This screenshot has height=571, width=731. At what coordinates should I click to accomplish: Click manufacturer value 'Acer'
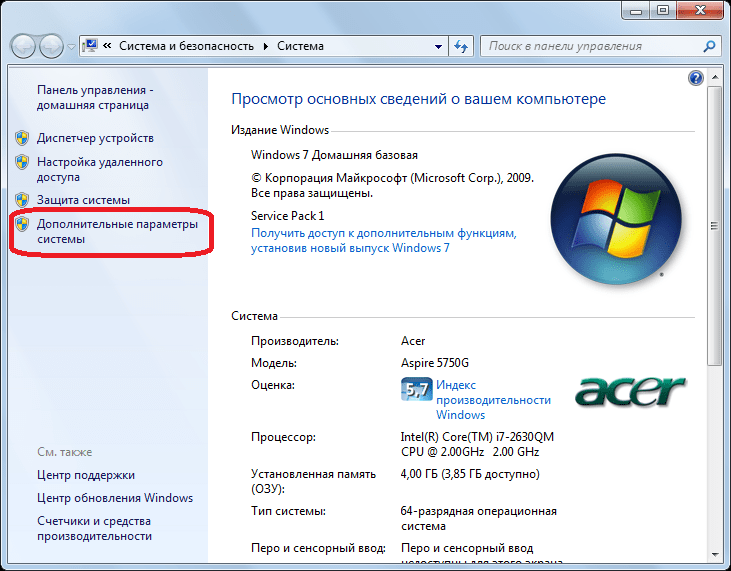pos(413,341)
